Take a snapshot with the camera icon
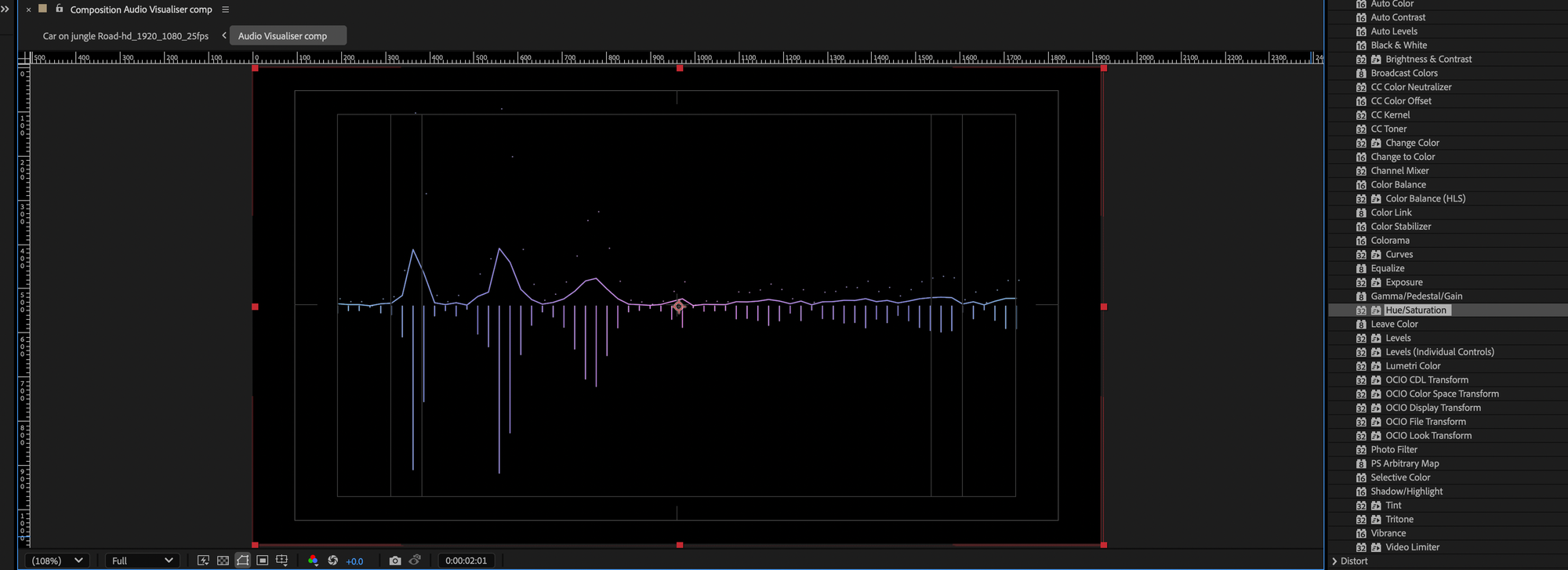Viewport: 1568px width, 570px height. (x=395, y=561)
